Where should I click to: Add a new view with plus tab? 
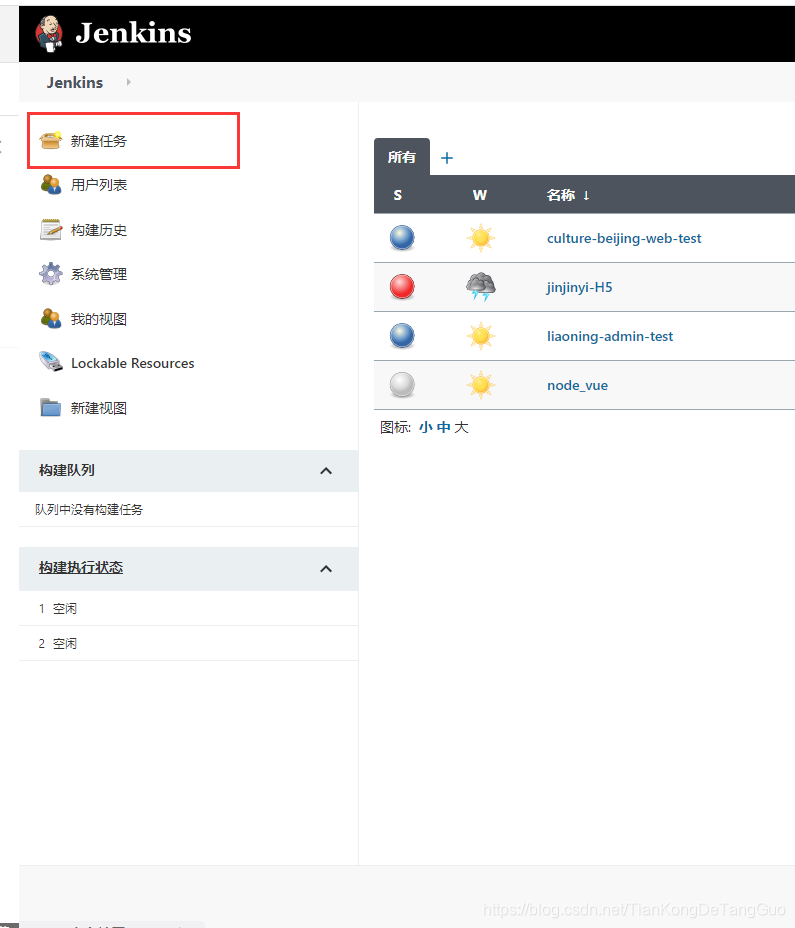coord(447,158)
